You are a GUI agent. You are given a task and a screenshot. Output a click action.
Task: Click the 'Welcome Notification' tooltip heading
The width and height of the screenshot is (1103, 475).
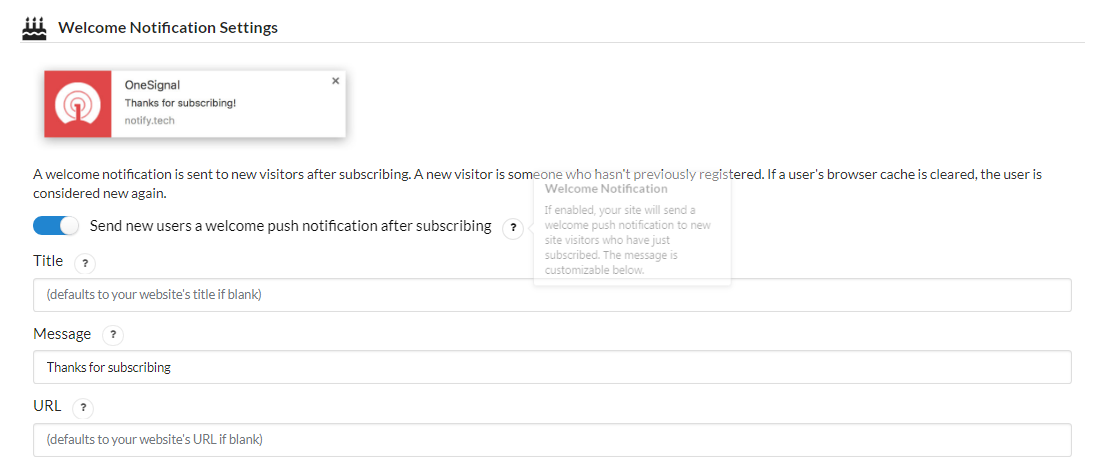tap(606, 189)
